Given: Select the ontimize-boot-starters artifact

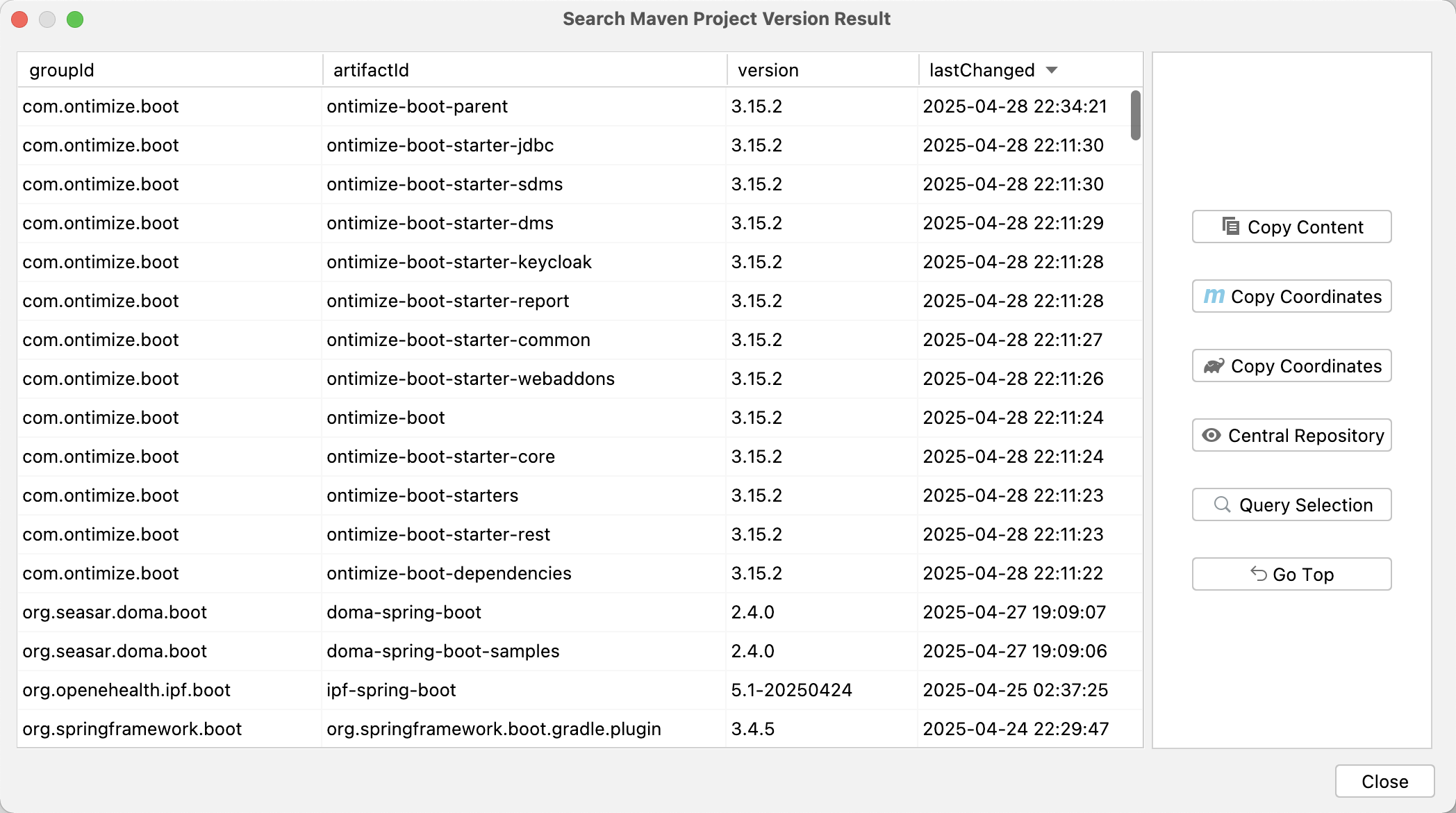Looking at the screenshot, I should pyautogui.click(x=422, y=495).
